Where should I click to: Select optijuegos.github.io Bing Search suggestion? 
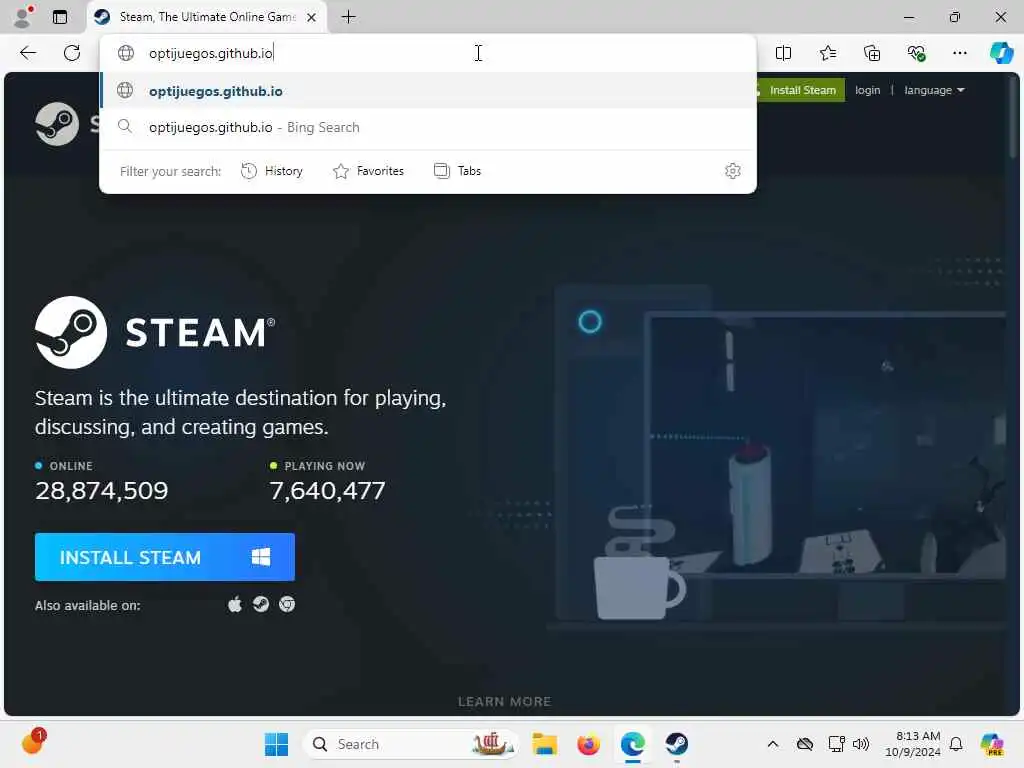coord(428,127)
